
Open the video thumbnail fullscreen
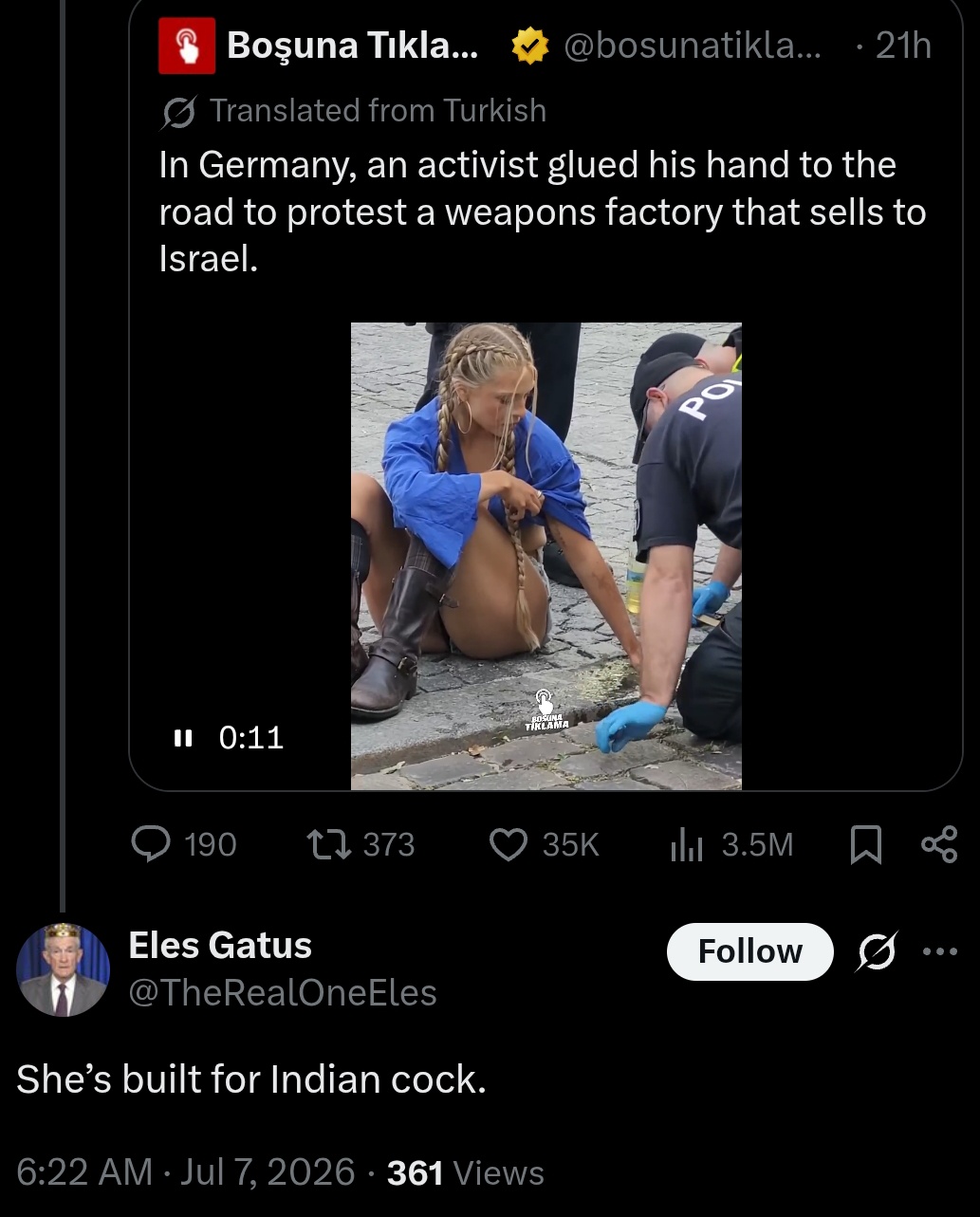546,556
